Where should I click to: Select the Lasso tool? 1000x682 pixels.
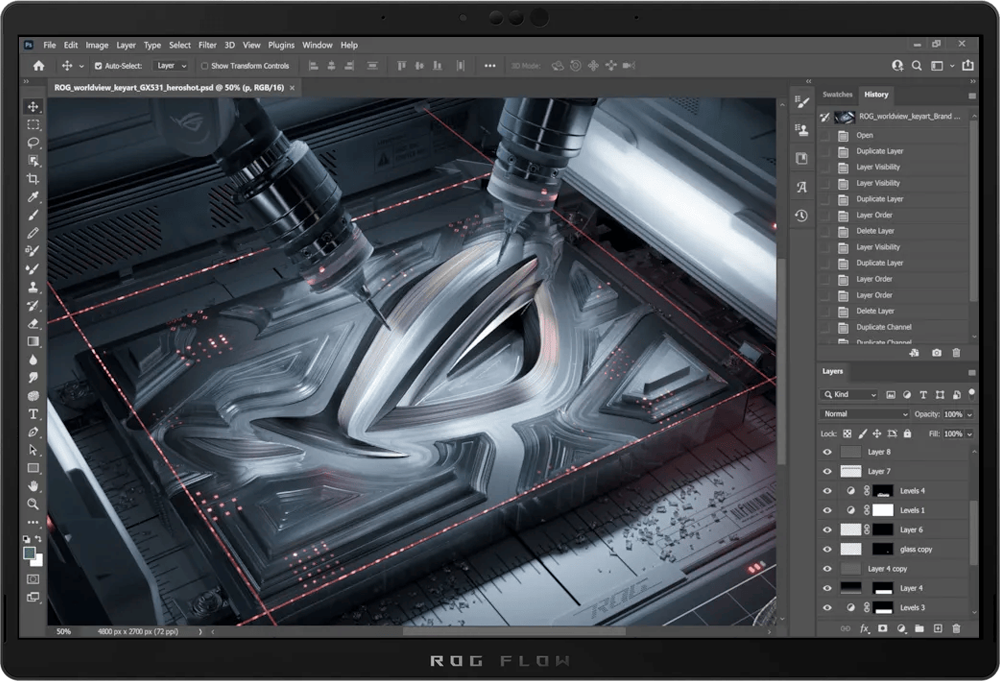click(x=33, y=142)
